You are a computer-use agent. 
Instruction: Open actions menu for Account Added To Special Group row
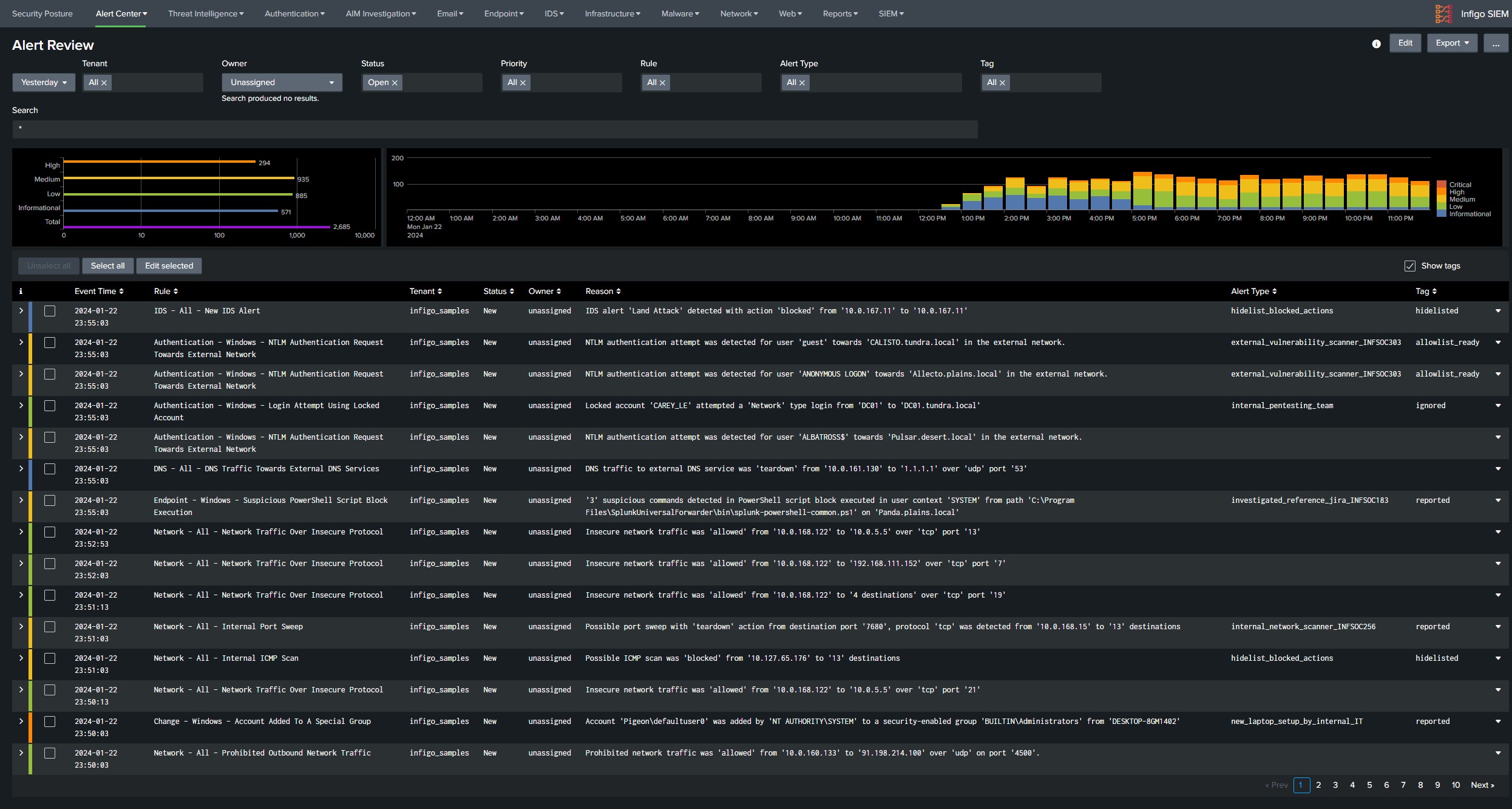1498,722
